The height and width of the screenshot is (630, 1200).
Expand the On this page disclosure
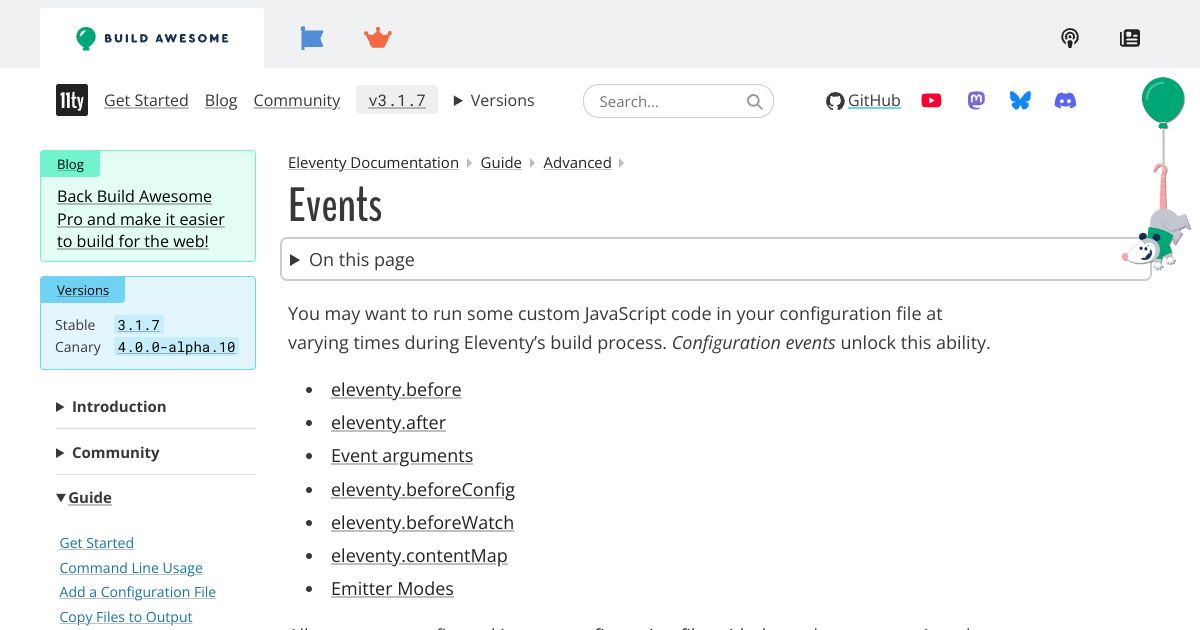[716, 259]
